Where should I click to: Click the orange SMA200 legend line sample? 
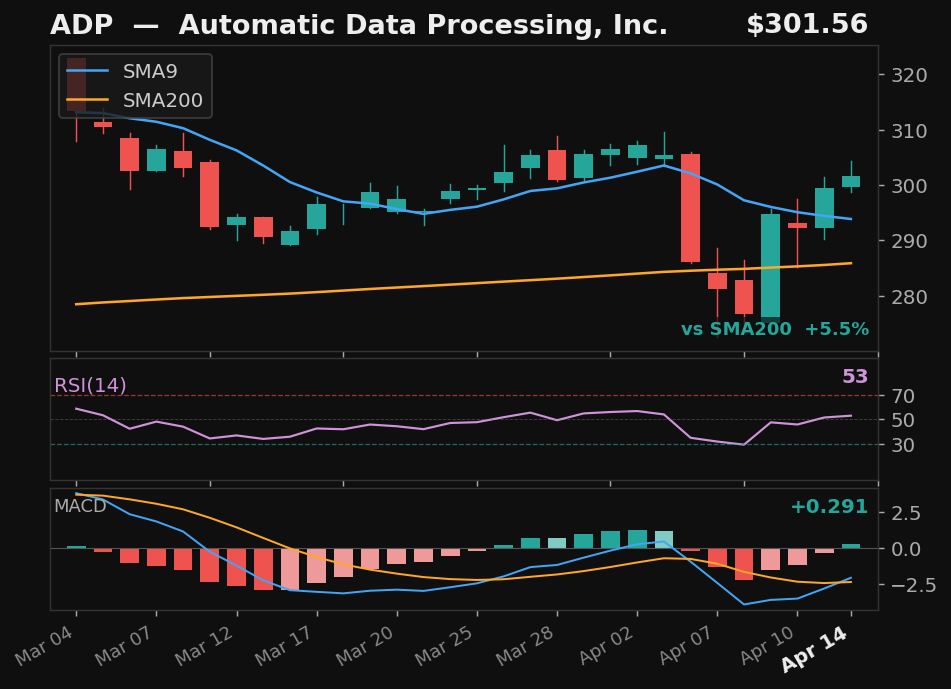87,100
